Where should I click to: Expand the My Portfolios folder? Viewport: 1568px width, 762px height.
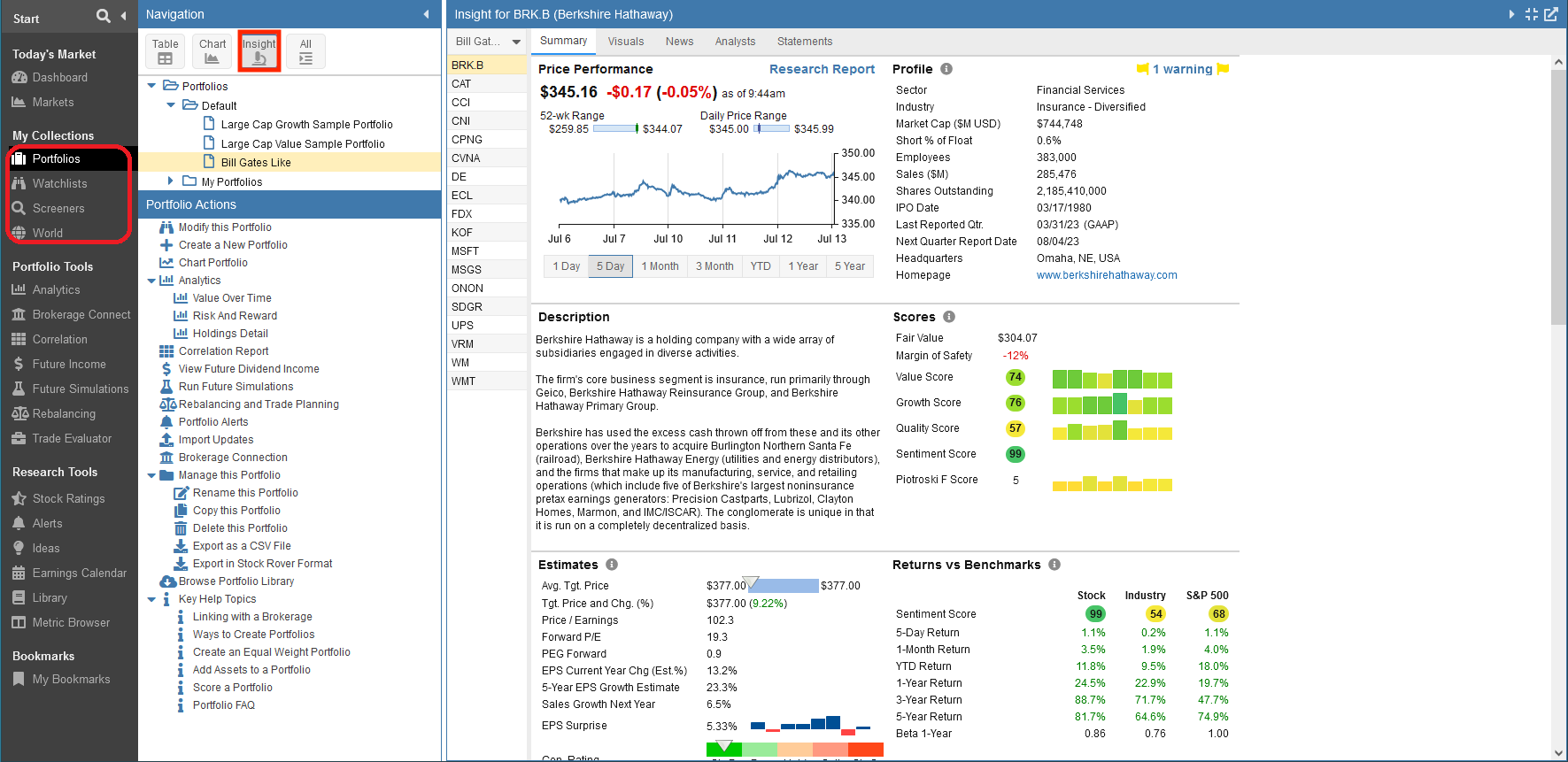[171, 181]
